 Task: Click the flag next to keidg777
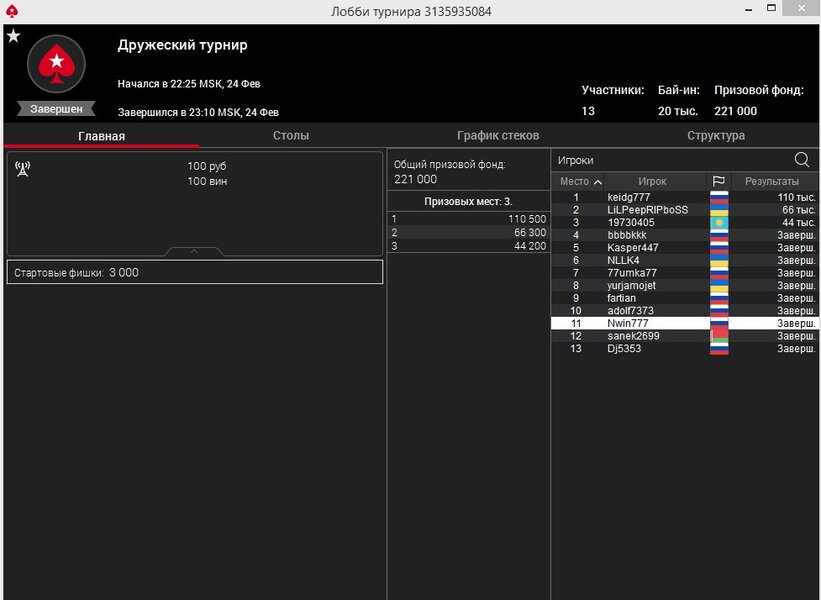point(718,197)
